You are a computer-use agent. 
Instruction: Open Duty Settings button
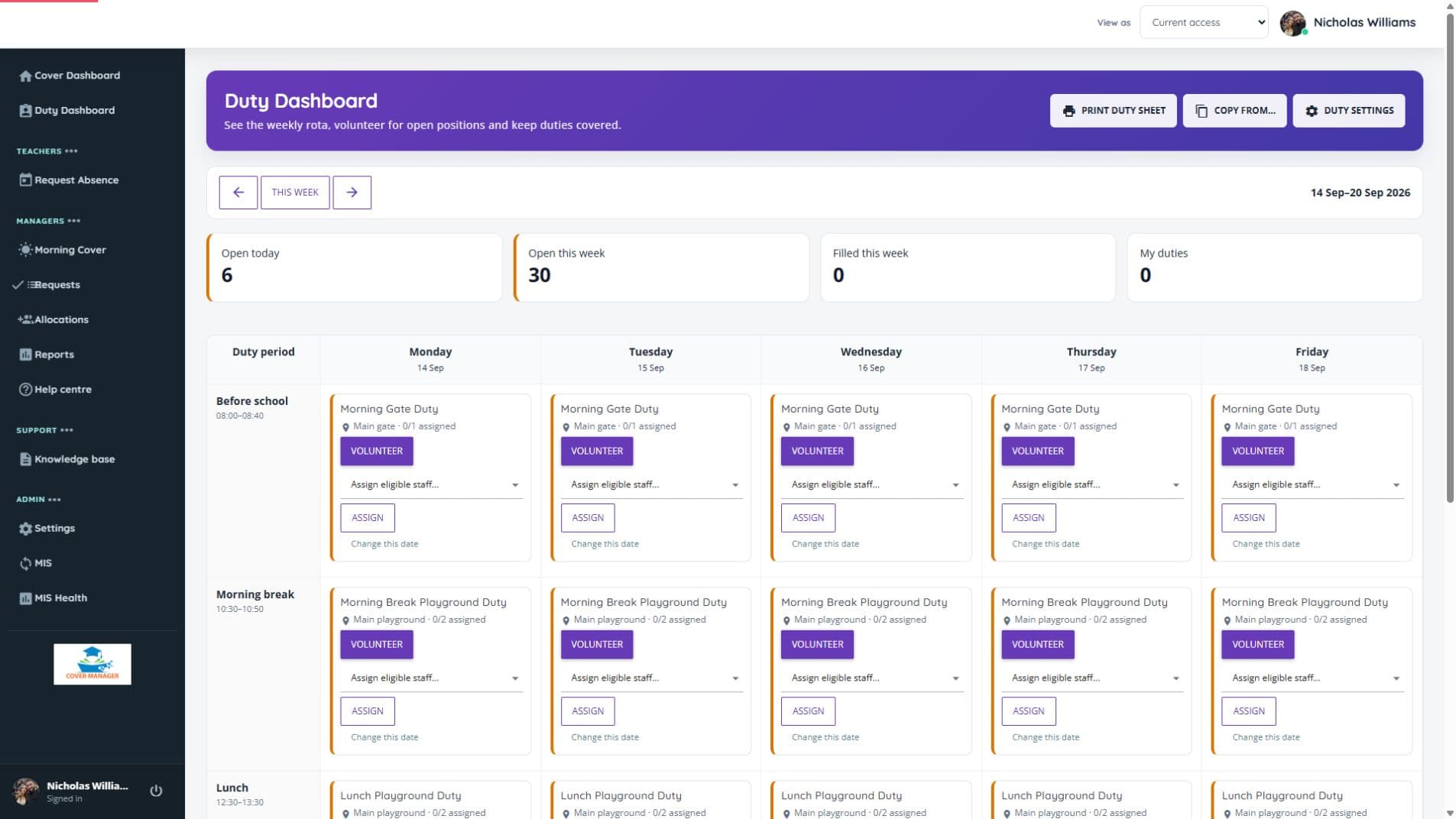click(x=1349, y=111)
